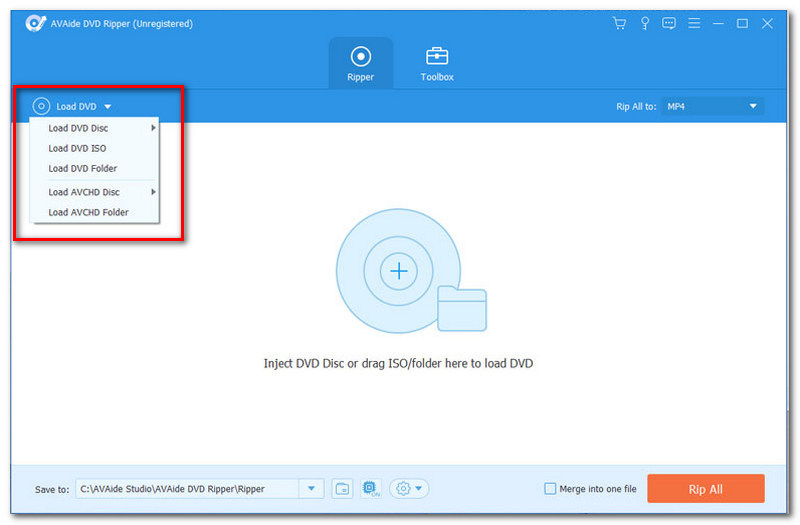The image size is (800, 525).
Task: Click the Save to path field
Action: pyautogui.click(x=187, y=489)
